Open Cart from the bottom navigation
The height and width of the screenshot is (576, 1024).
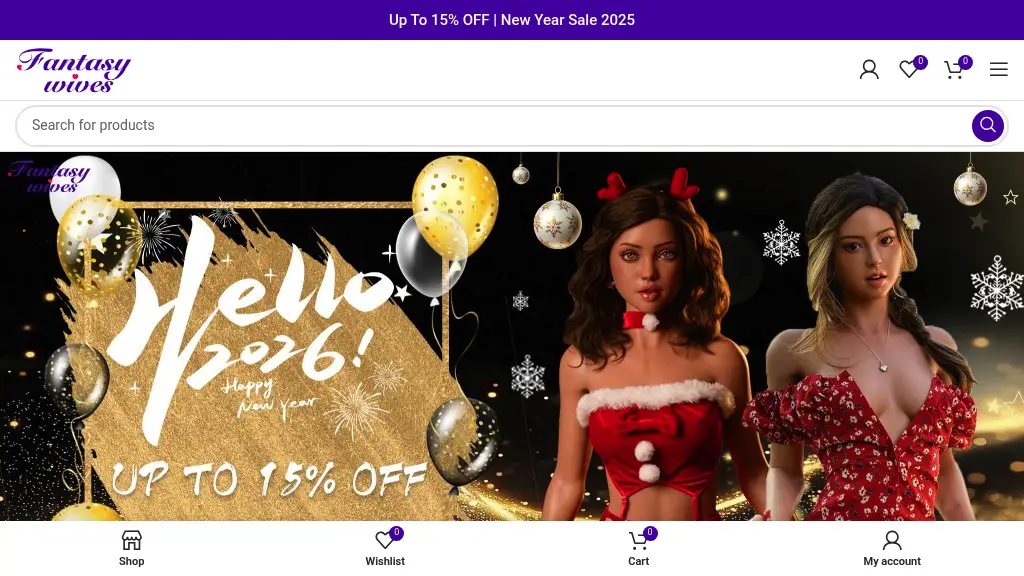[638, 548]
